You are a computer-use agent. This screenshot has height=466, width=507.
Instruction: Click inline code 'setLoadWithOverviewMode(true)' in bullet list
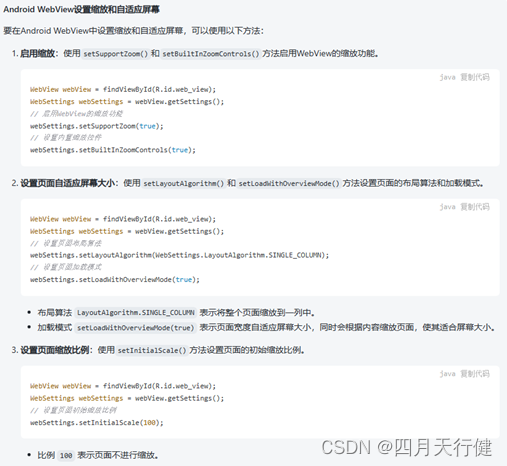coord(136,328)
